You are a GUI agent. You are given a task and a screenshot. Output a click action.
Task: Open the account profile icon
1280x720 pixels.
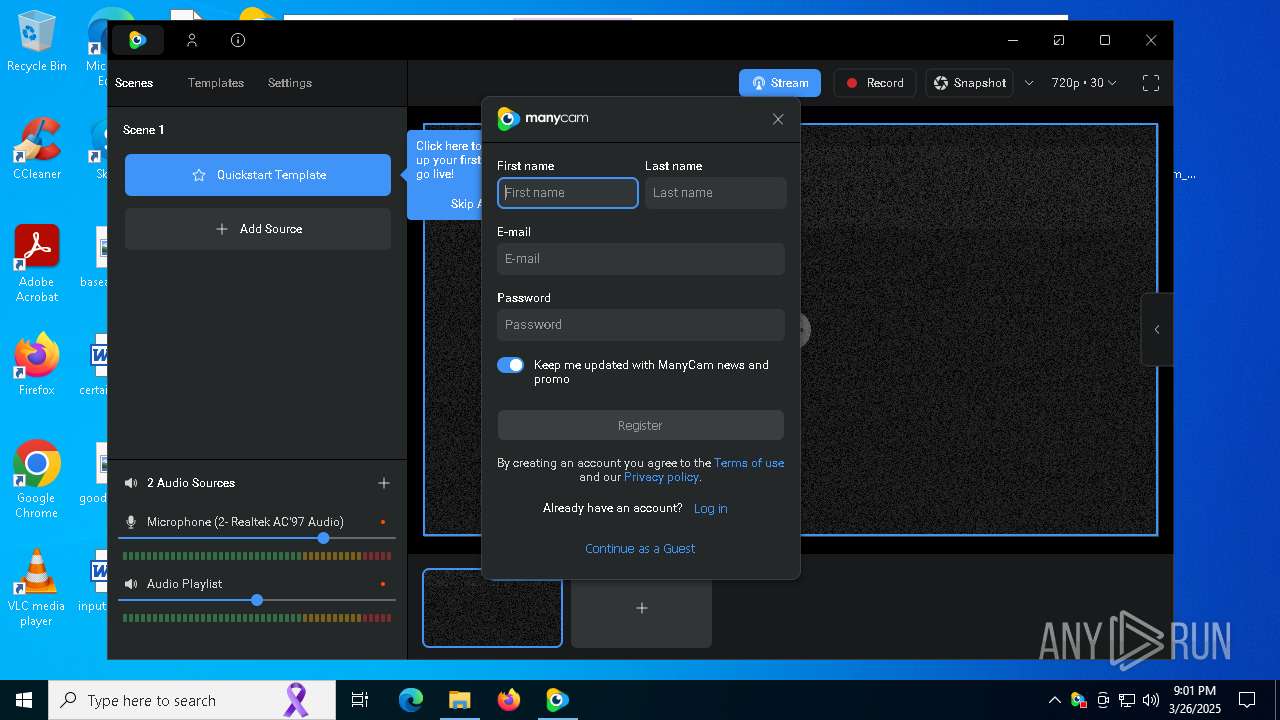[x=192, y=40]
